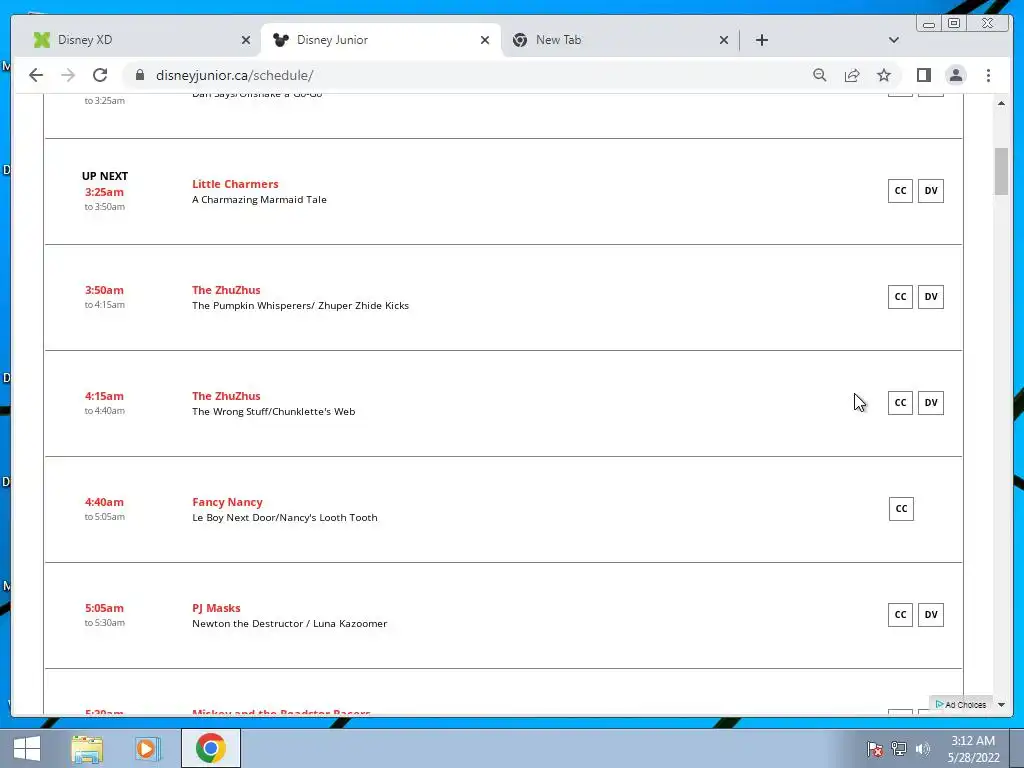Open the Chrome three-dot menu
This screenshot has height=768, width=1024.
(988, 75)
